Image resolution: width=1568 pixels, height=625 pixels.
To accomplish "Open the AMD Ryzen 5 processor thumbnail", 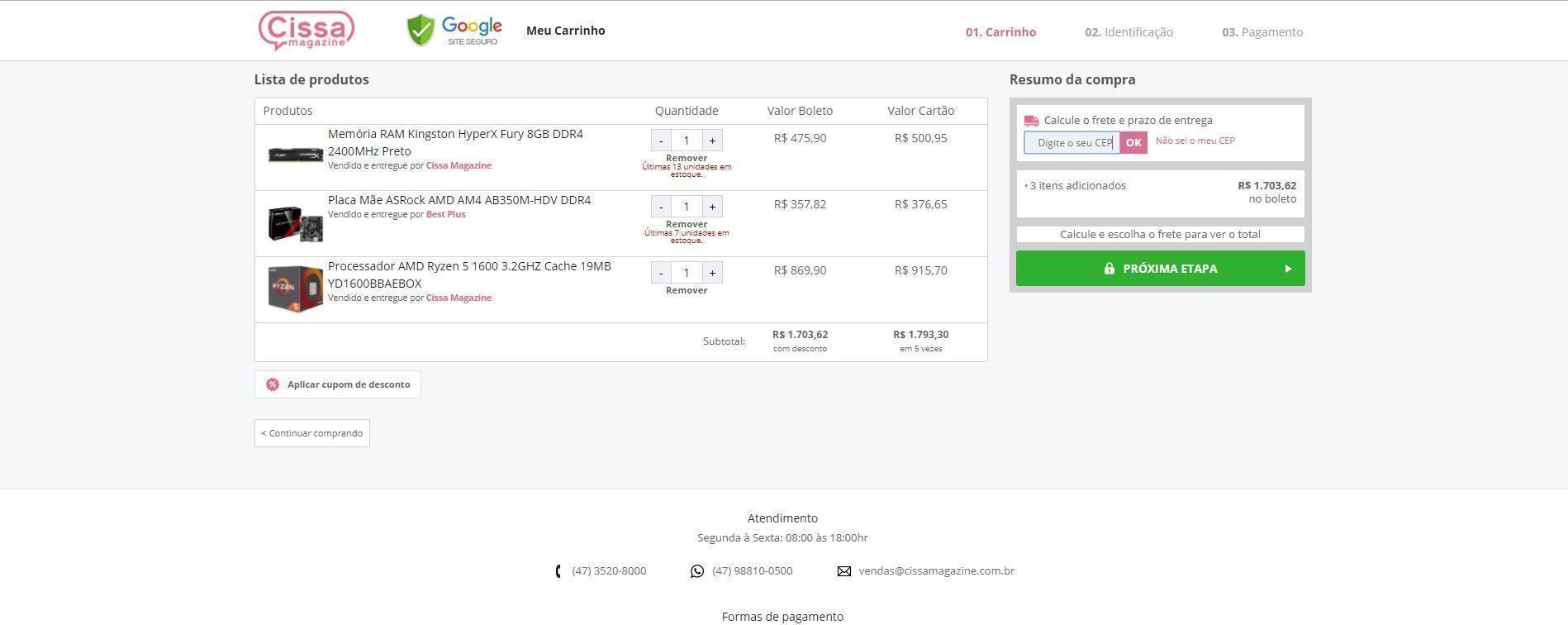I will click(295, 289).
